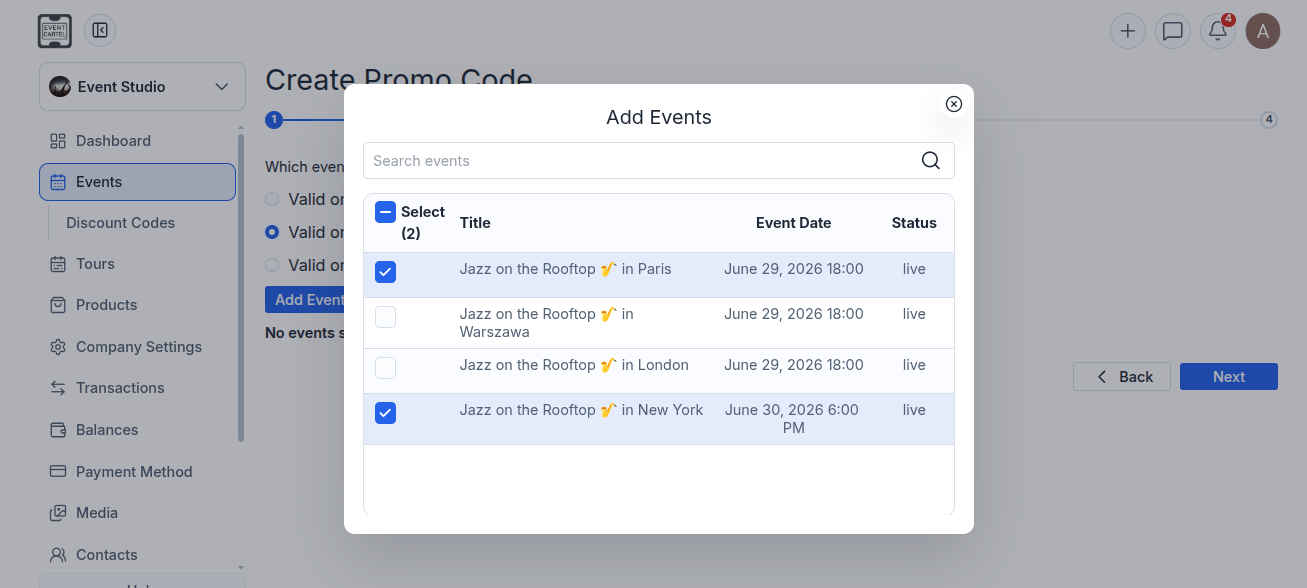Click the Balances wallet icon
Viewport: 1307px width, 588px height.
click(x=58, y=430)
